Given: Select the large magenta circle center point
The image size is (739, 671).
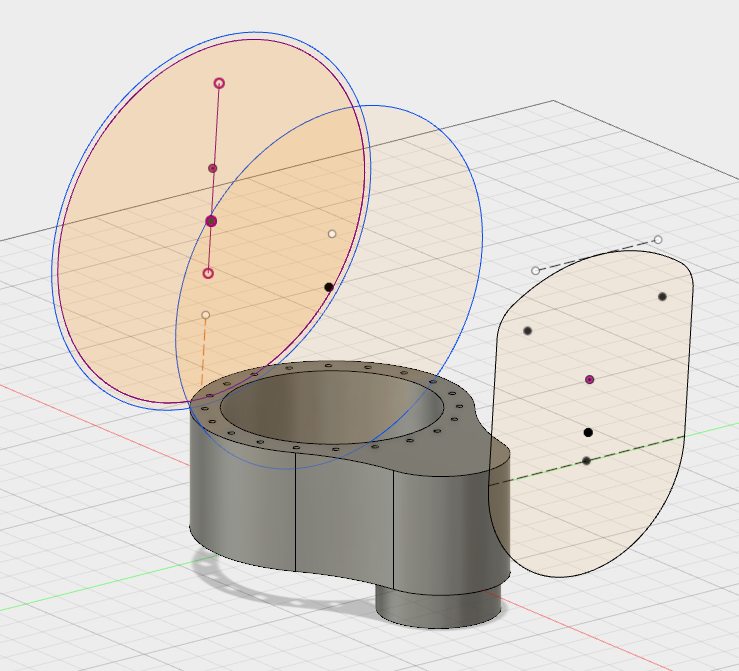Looking at the screenshot, I should (x=211, y=221).
